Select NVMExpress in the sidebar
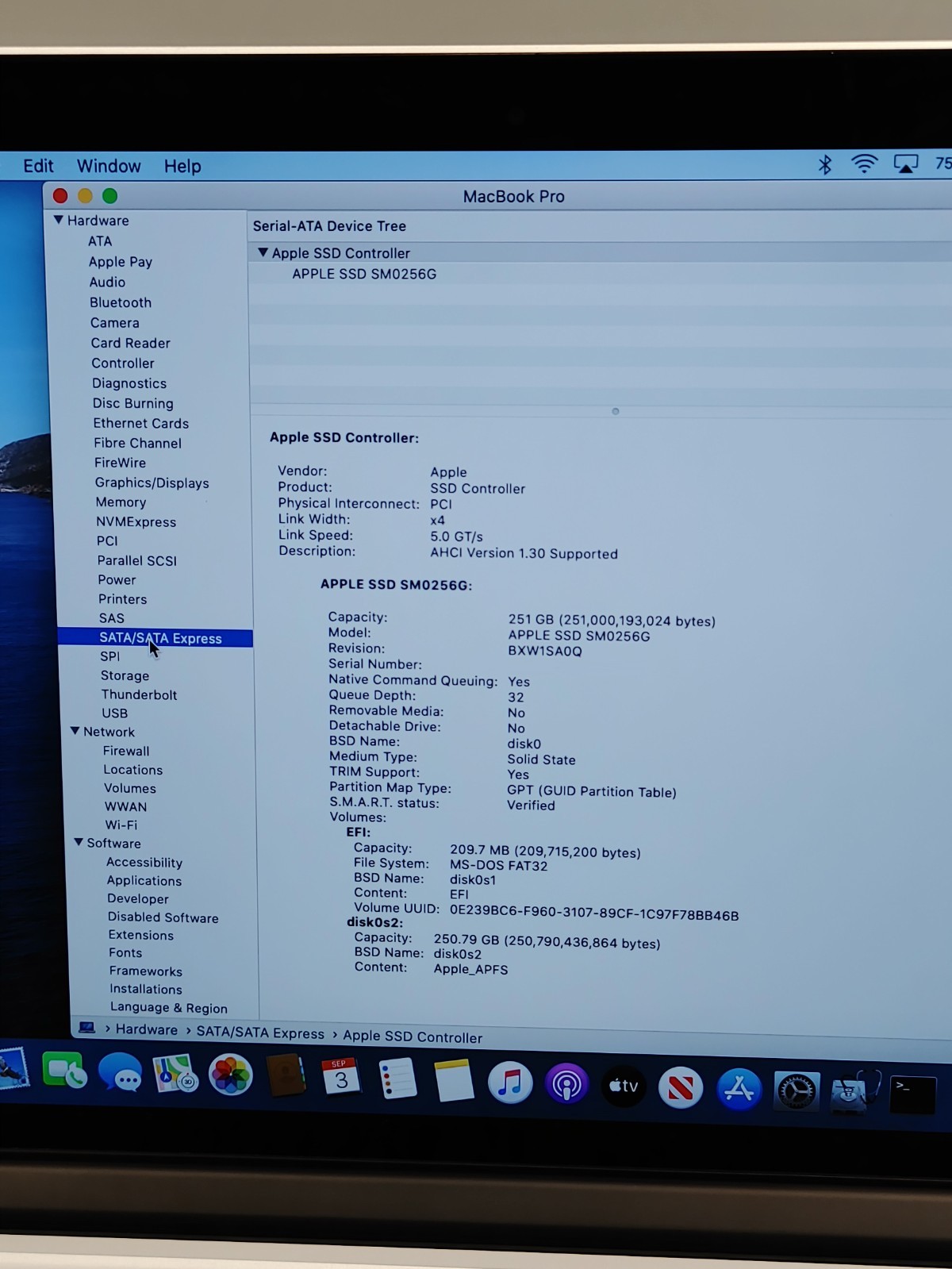The image size is (952, 1269). (136, 521)
